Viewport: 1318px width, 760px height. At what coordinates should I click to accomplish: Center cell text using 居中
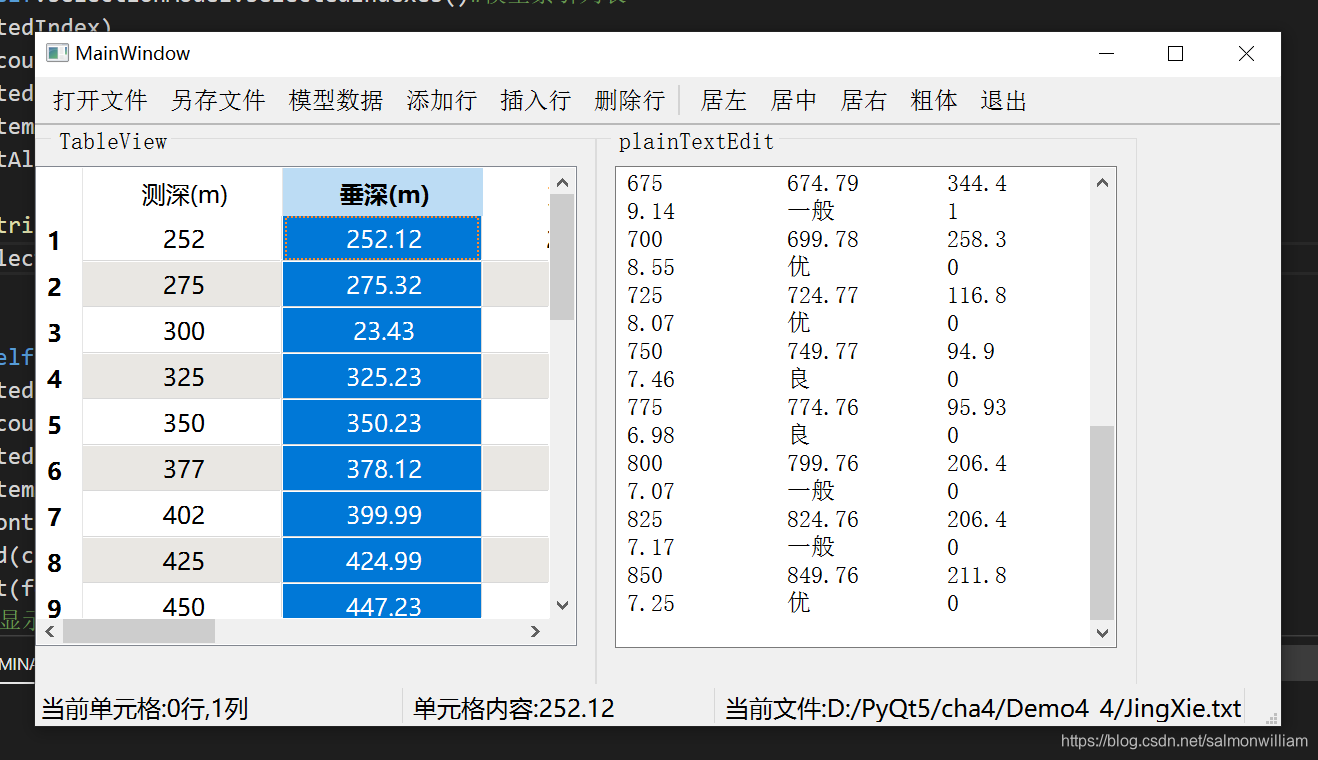tap(793, 100)
